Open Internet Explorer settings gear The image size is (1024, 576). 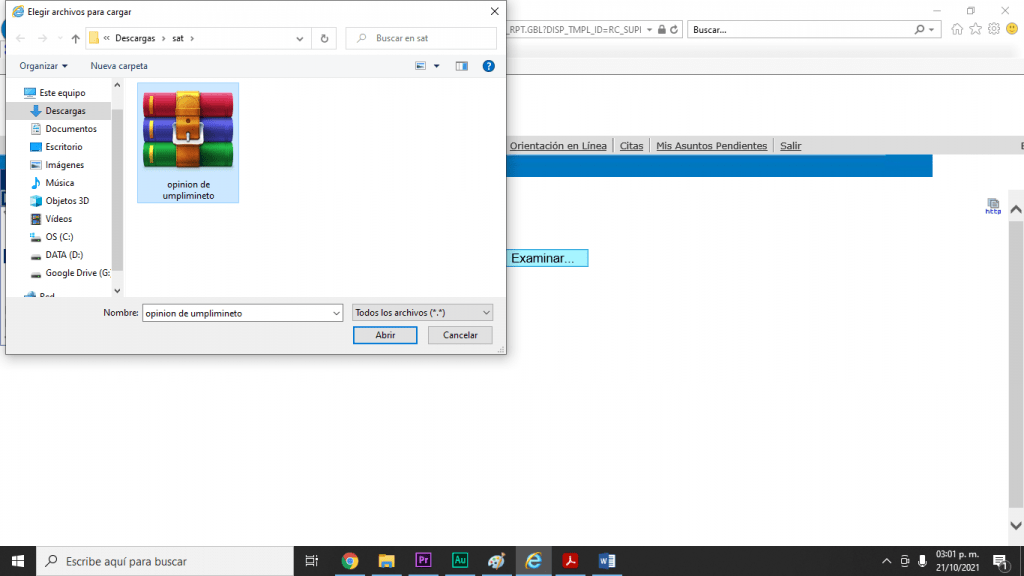pyautogui.click(x=993, y=29)
